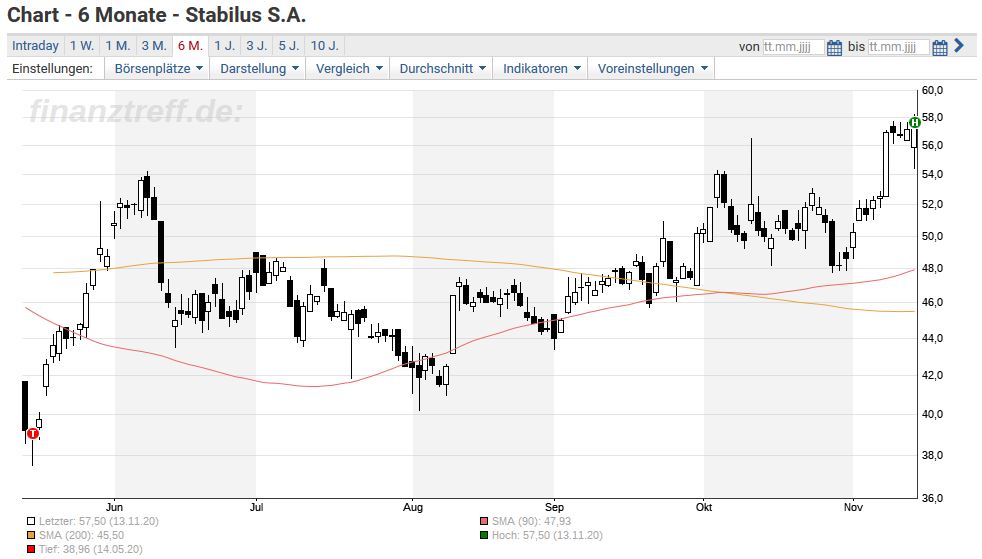Click the white Letzter legend swatch
Viewport: 982px width, 559px height.
pyautogui.click(x=31, y=521)
